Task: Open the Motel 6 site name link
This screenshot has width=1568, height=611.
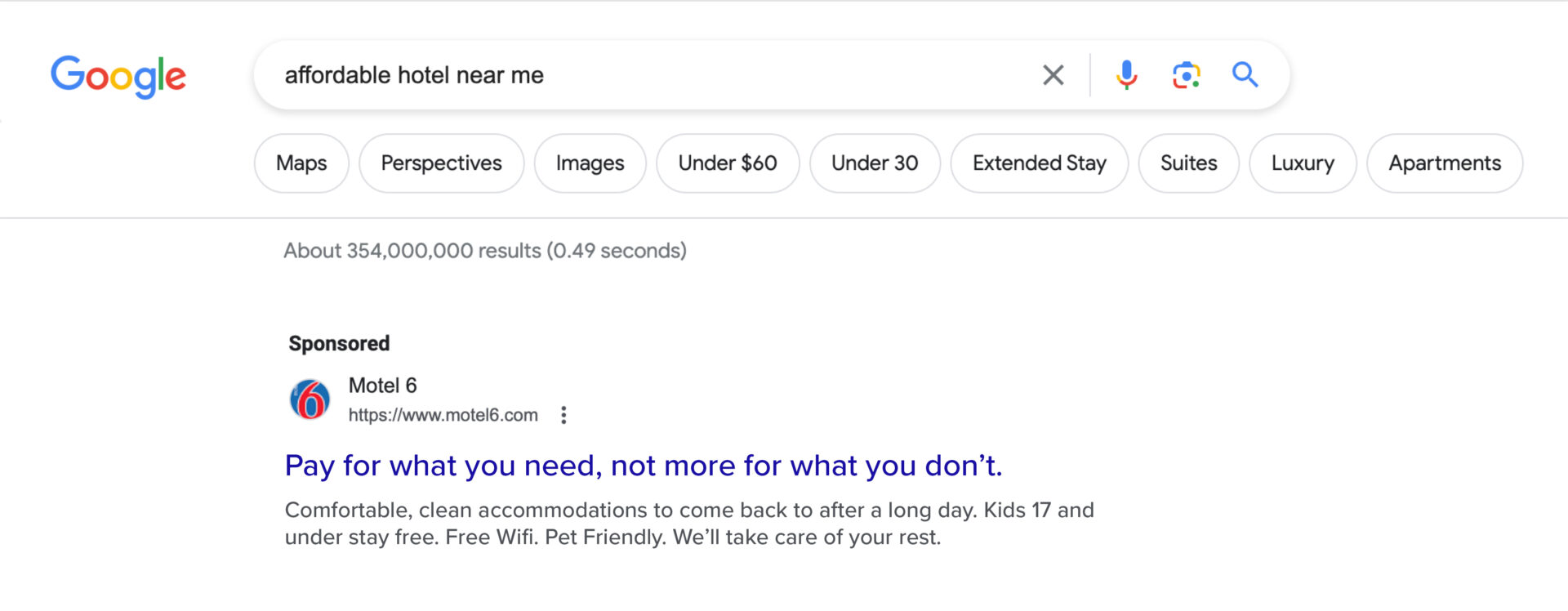Action: point(383,386)
